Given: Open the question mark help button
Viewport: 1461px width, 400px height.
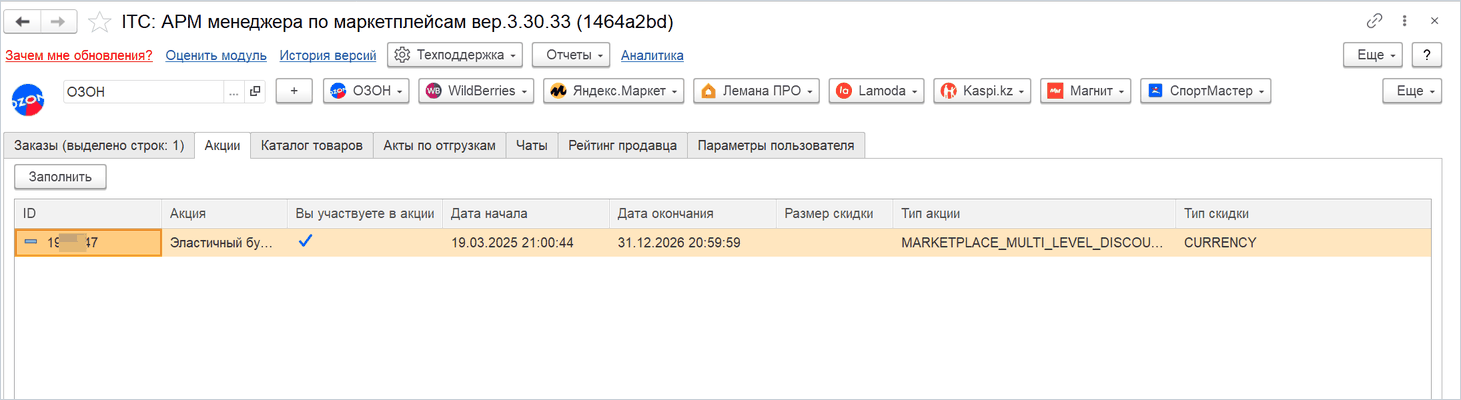Looking at the screenshot, I should 1427,55.
